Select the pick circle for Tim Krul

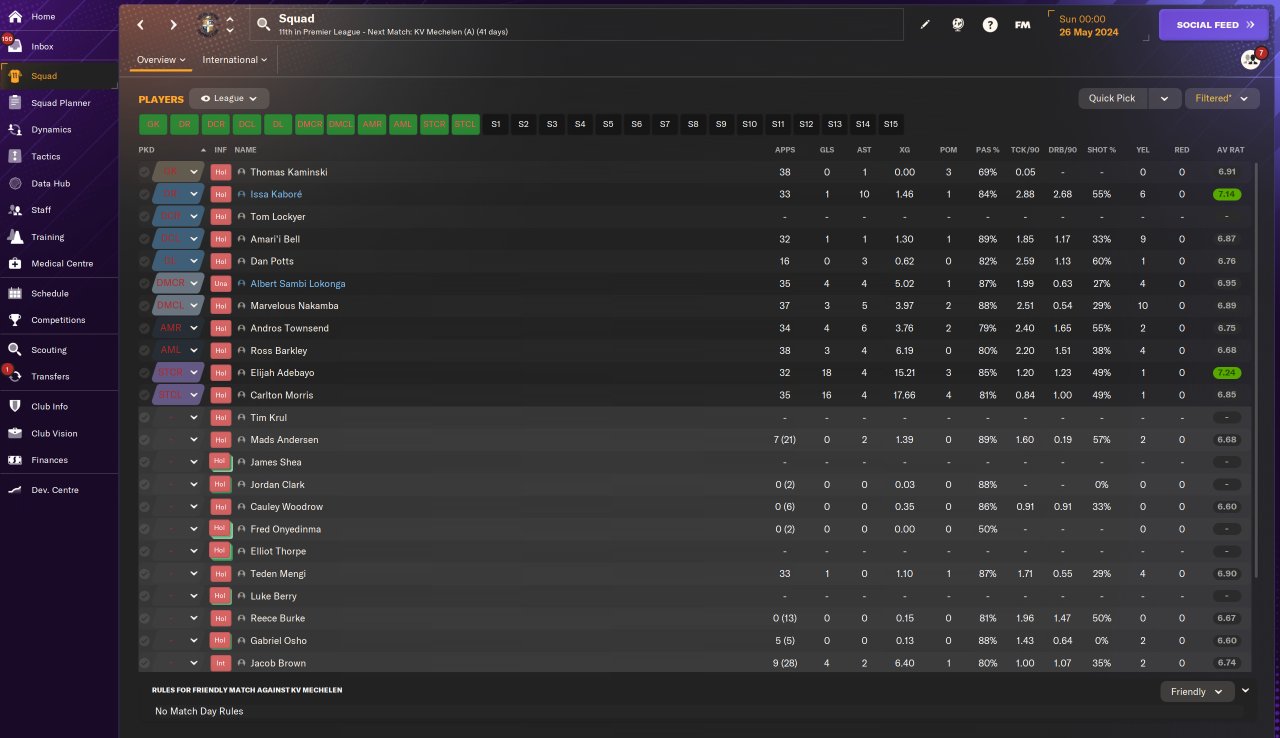point(145,418)
